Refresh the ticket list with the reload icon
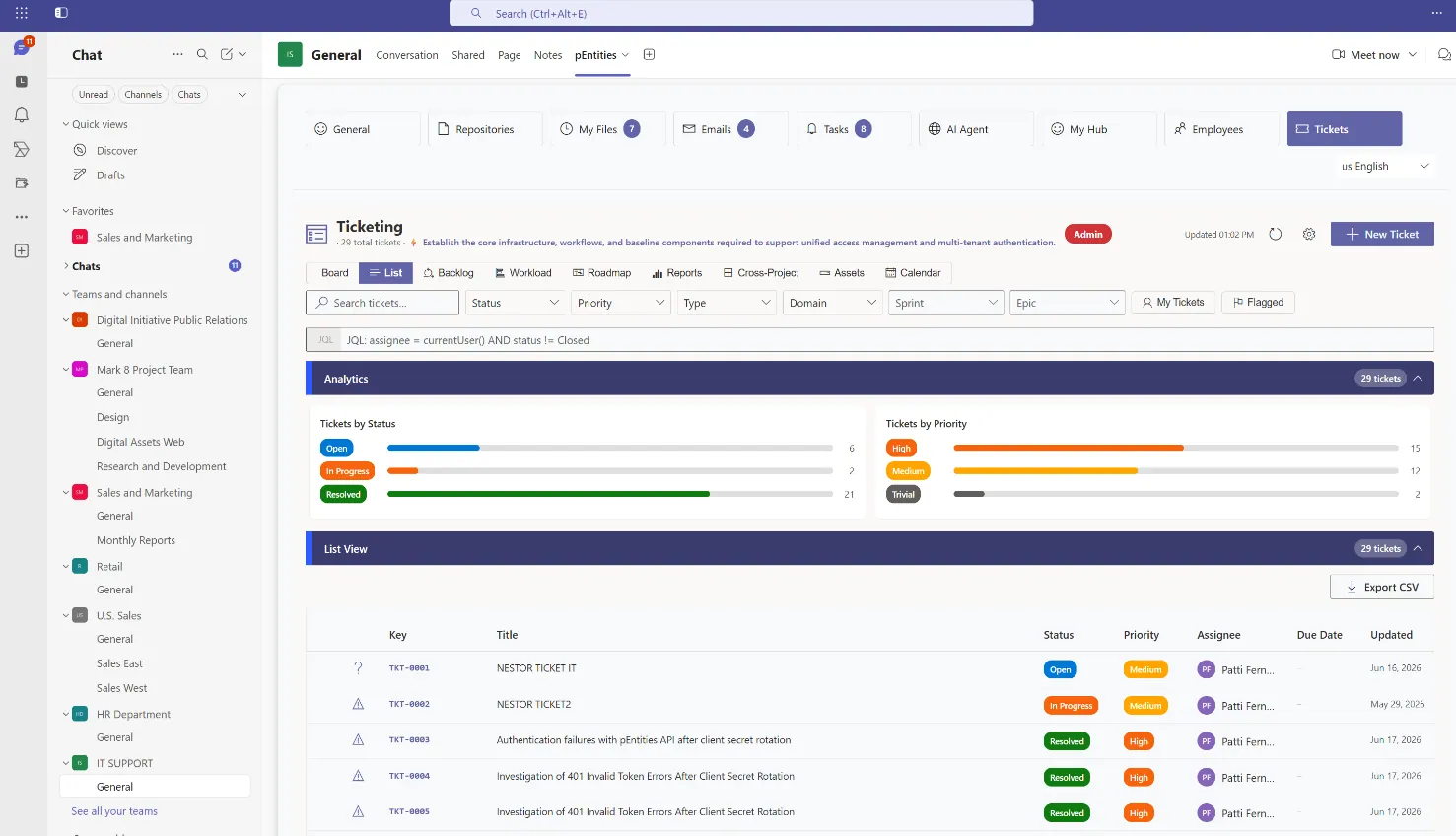The image size is (1456, 836). 1276,235
